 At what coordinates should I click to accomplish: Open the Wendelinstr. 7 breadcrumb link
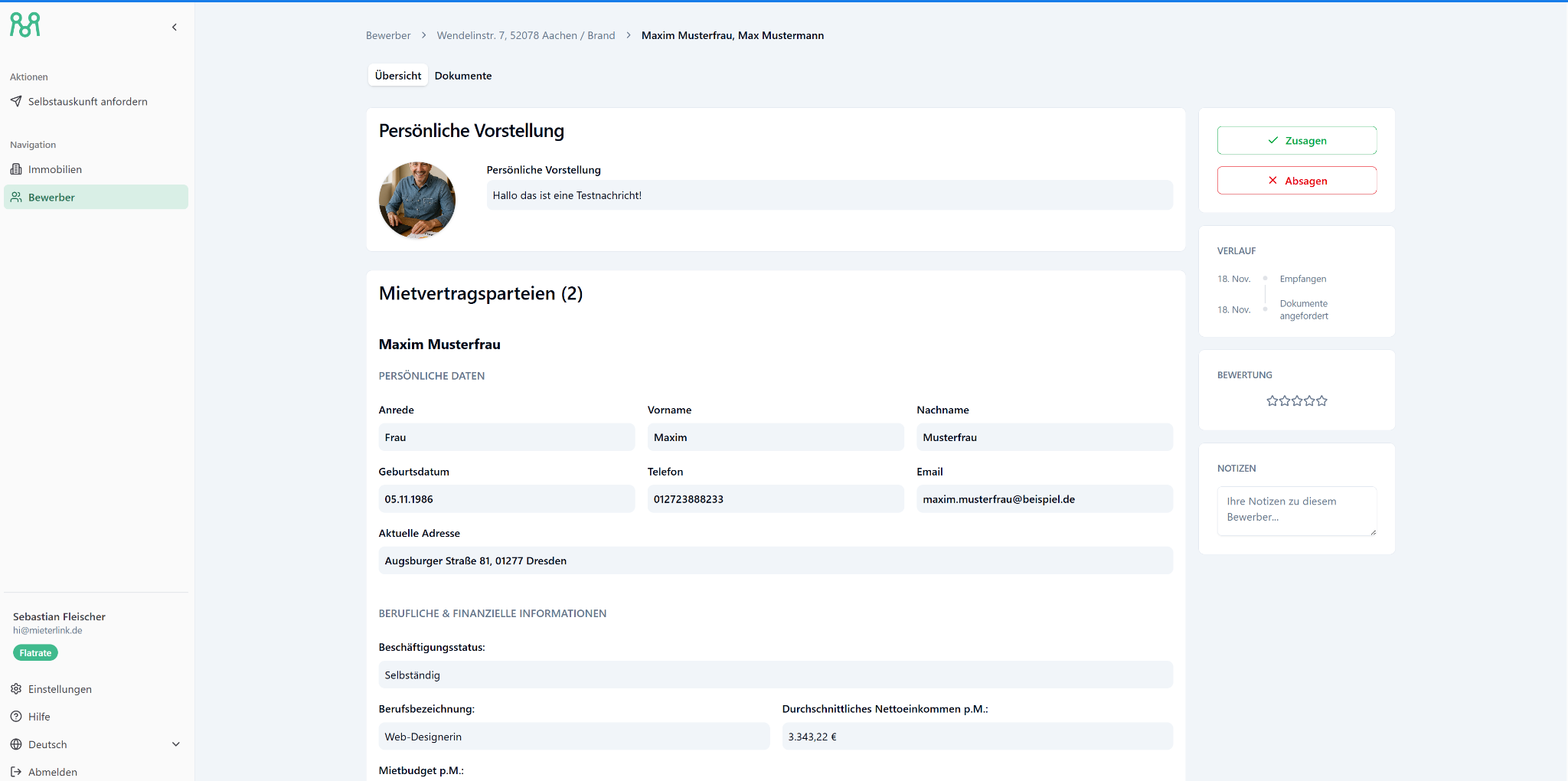526,35
